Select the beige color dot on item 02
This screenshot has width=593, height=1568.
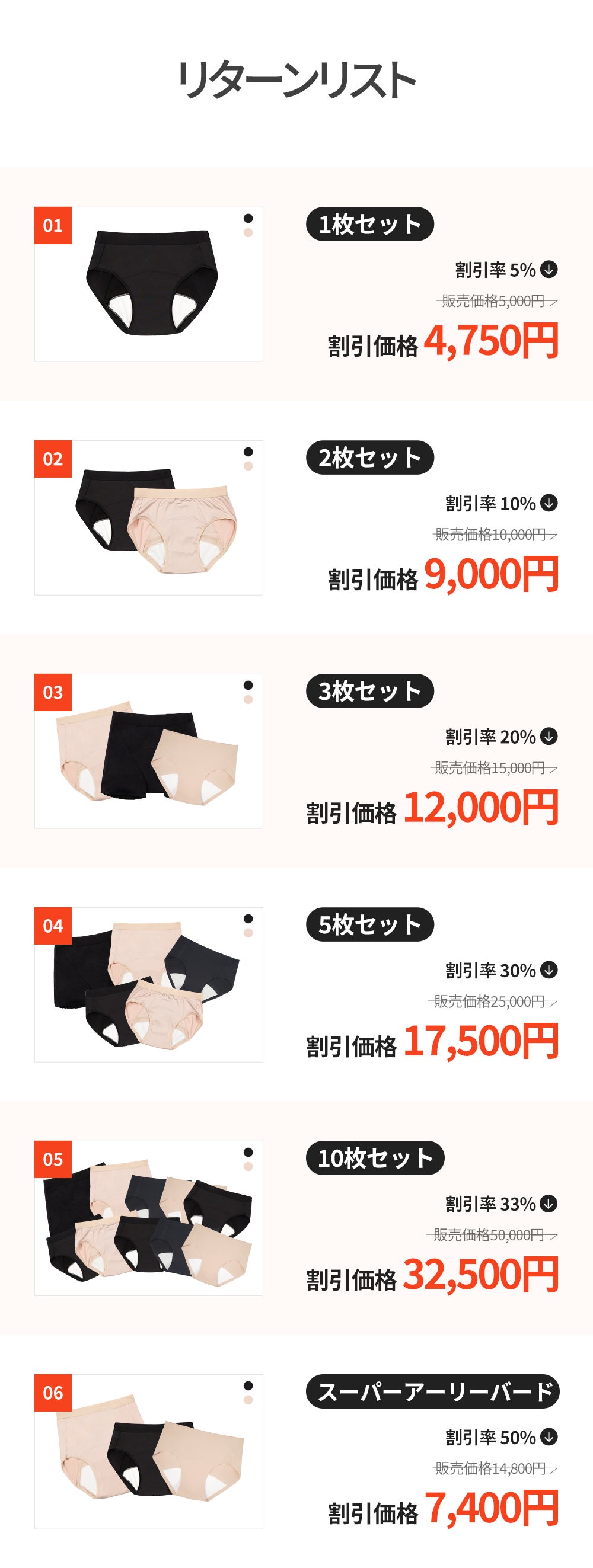[248, 466]
